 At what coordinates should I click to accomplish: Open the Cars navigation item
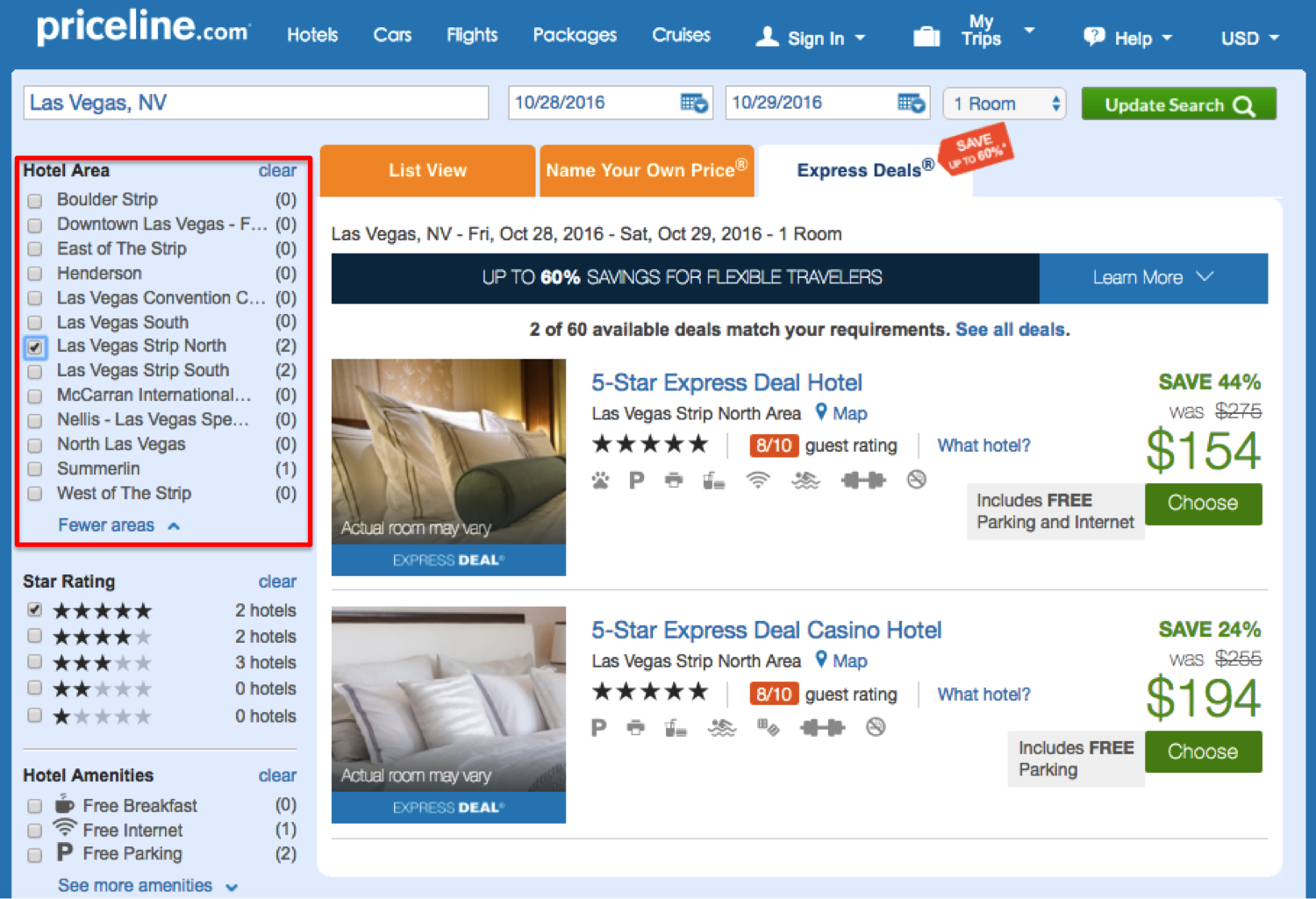[392, 35]
